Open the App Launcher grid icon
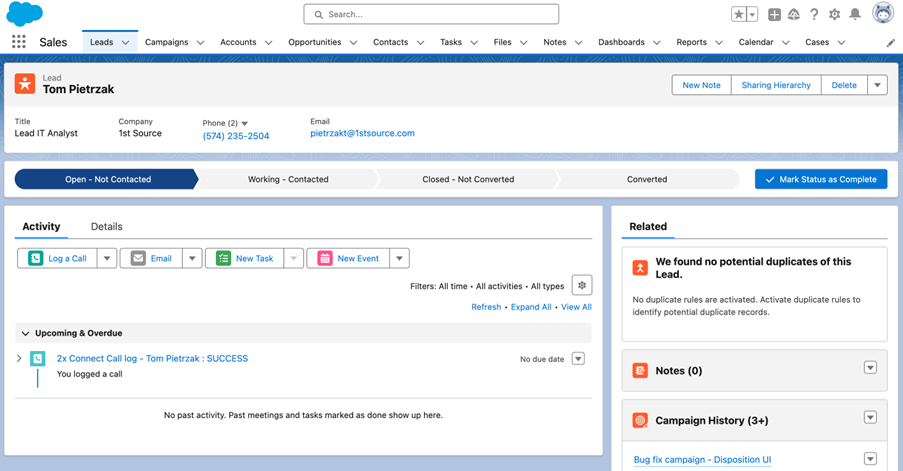Image resolution: width=903 pixels, height=471 pixels. tap(19, 42)
